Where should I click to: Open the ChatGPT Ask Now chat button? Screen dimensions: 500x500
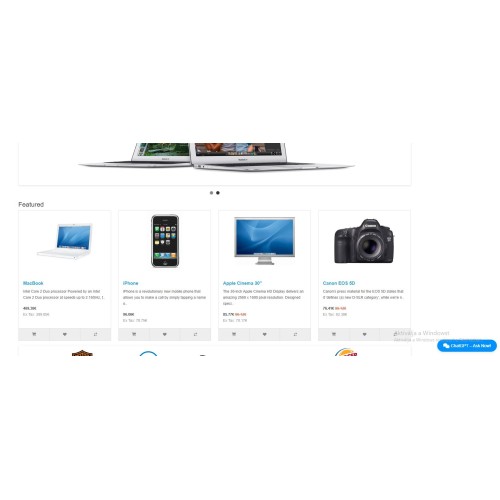(467, 346)
